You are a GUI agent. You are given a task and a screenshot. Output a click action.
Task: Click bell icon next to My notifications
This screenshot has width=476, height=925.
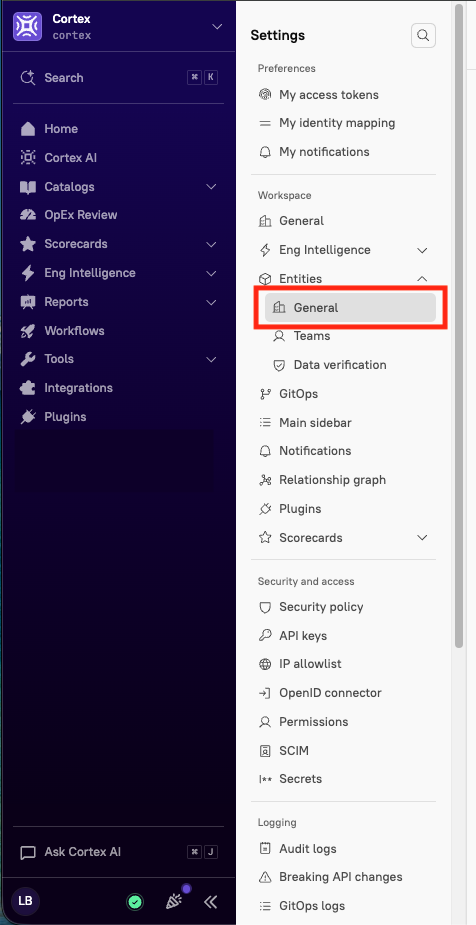(x=265, y=152)
